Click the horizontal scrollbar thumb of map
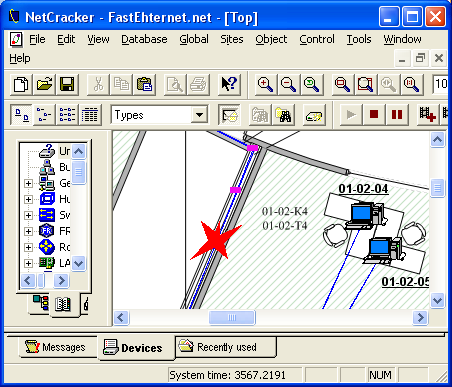452x387 pixels. pos(232,317)
